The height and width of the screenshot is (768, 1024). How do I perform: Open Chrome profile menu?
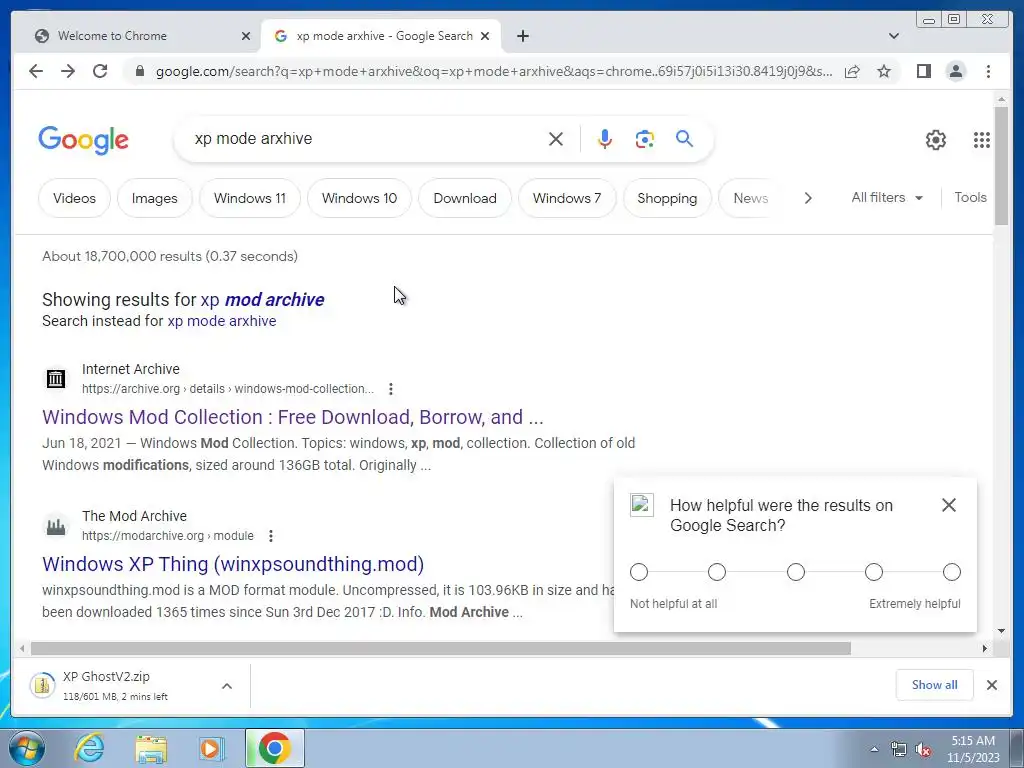(956, 71)
